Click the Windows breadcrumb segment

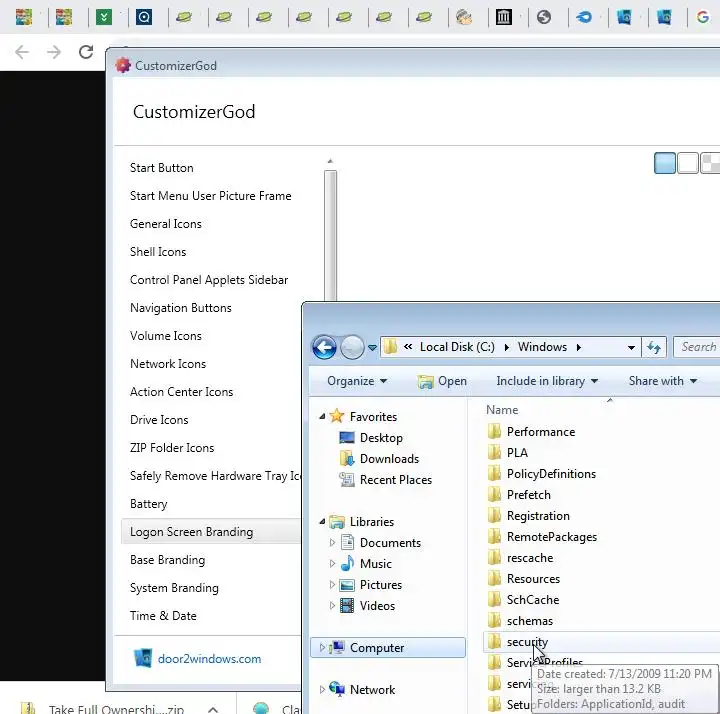coord(542,347)
